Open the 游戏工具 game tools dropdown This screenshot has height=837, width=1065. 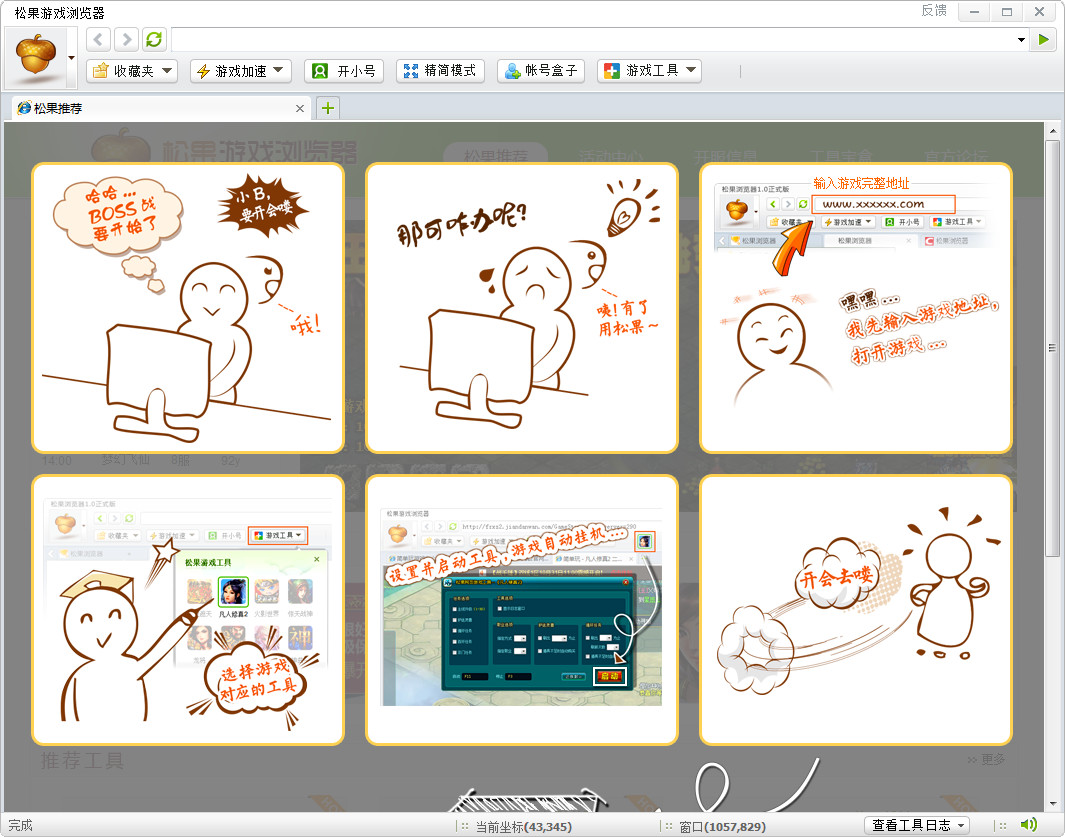(649, 71)
